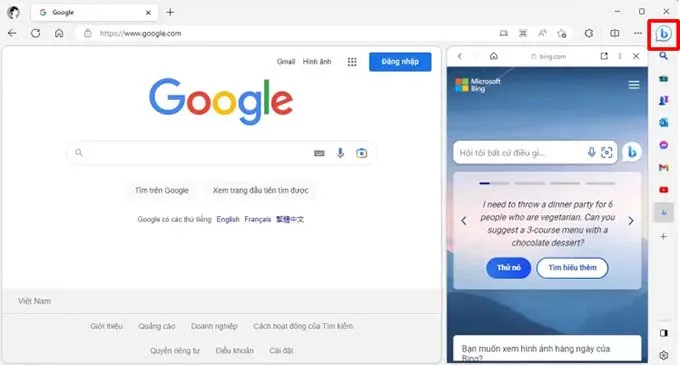
Task: Focus the address bar showing www.google.com
Action: pos(286,33)
